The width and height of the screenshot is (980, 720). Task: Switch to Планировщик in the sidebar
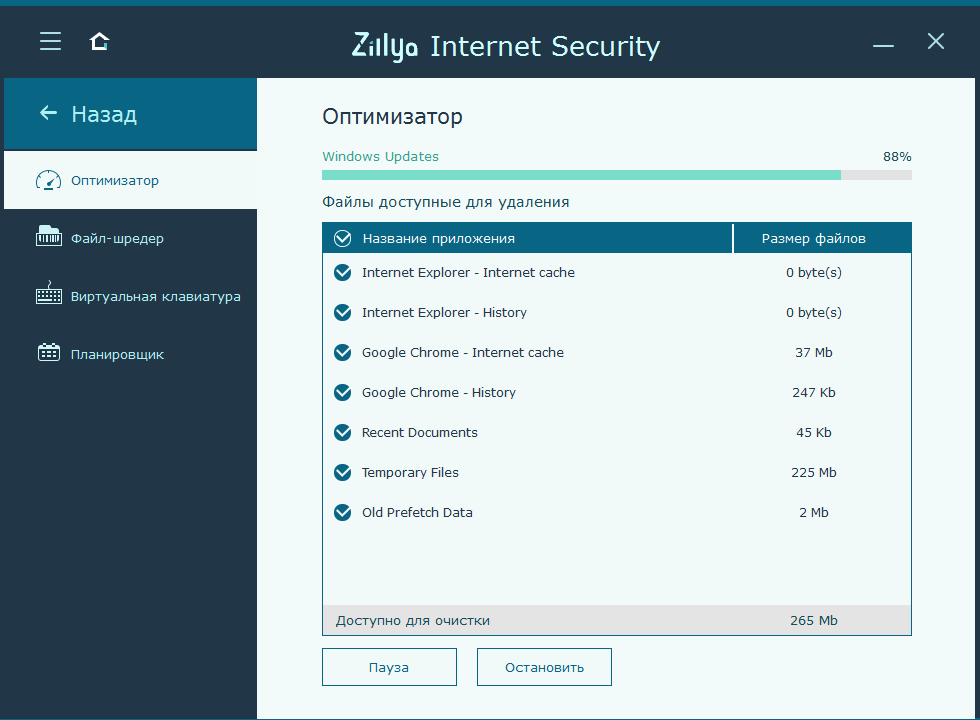pos(117,354)
